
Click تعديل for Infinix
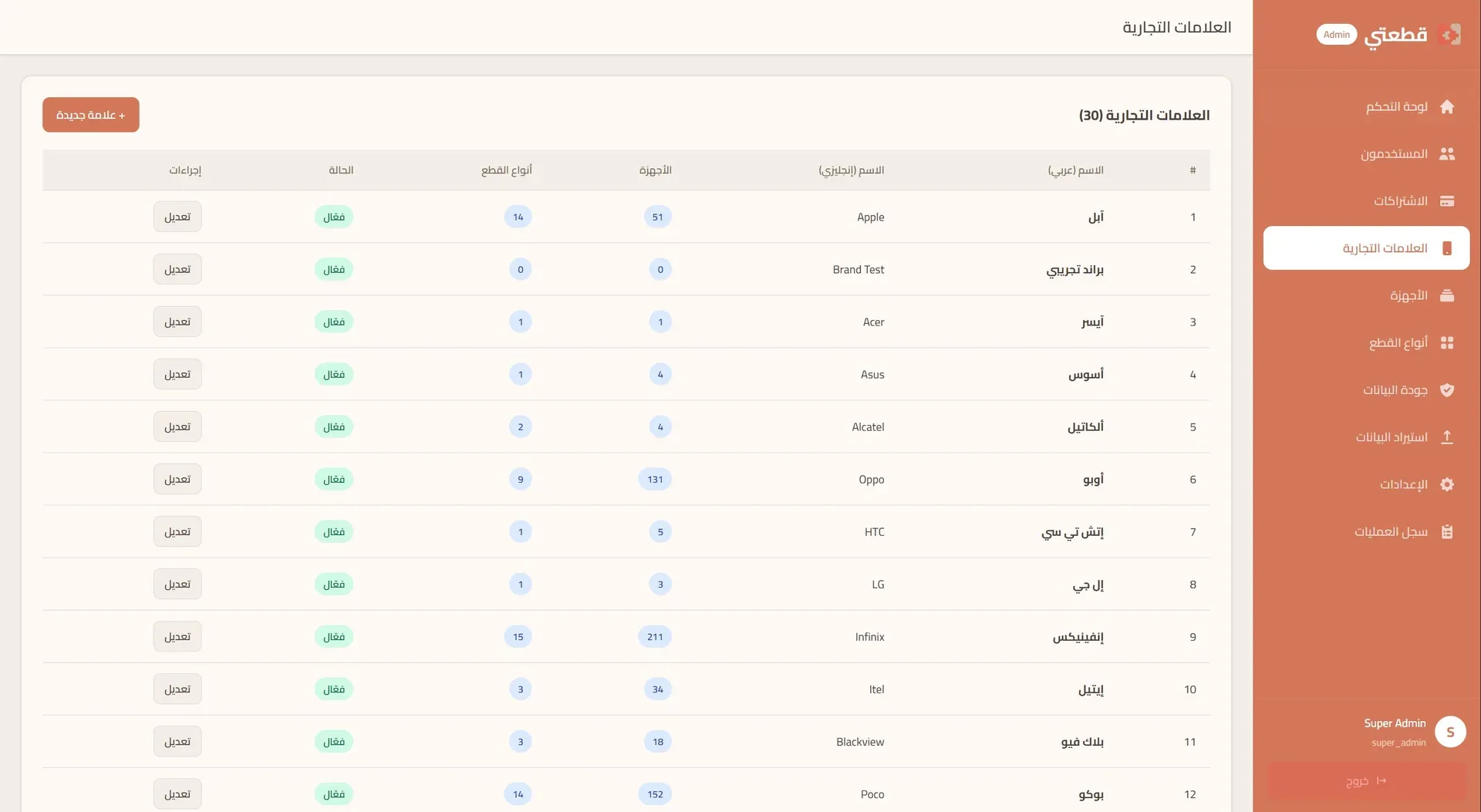click(177, 636)
